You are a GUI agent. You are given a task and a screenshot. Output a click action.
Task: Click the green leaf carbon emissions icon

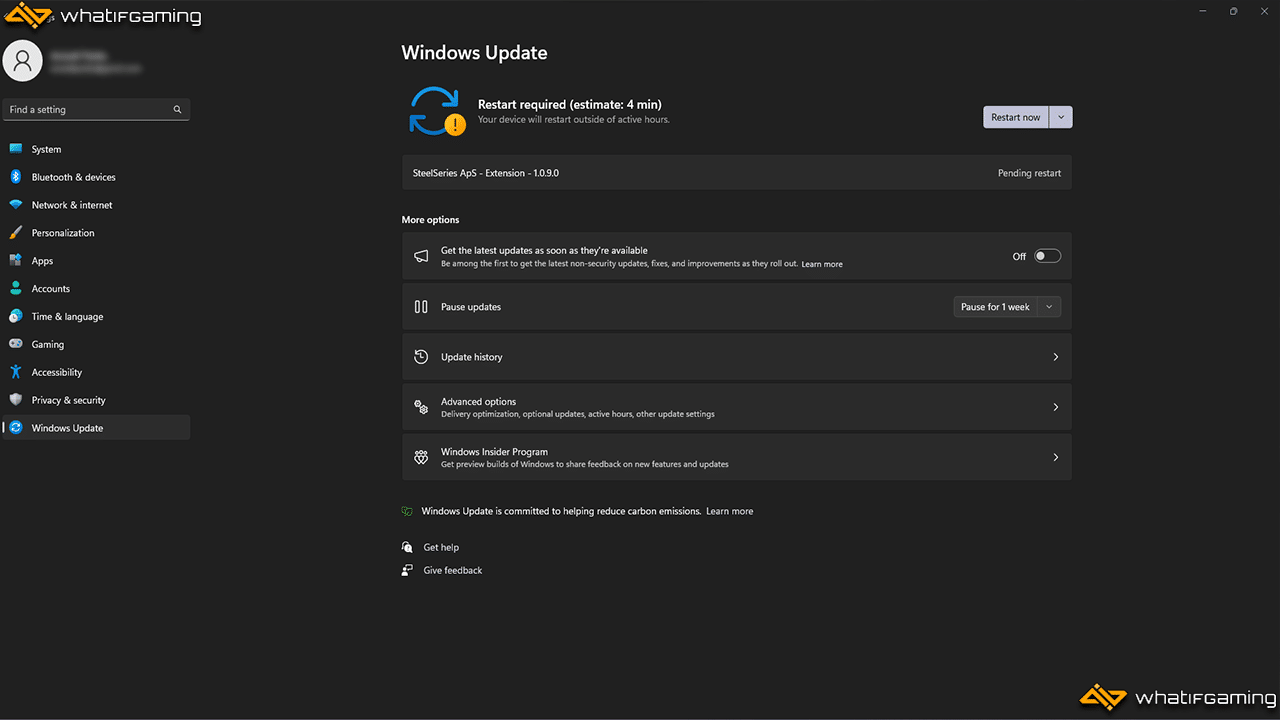(x=407, y=511)
